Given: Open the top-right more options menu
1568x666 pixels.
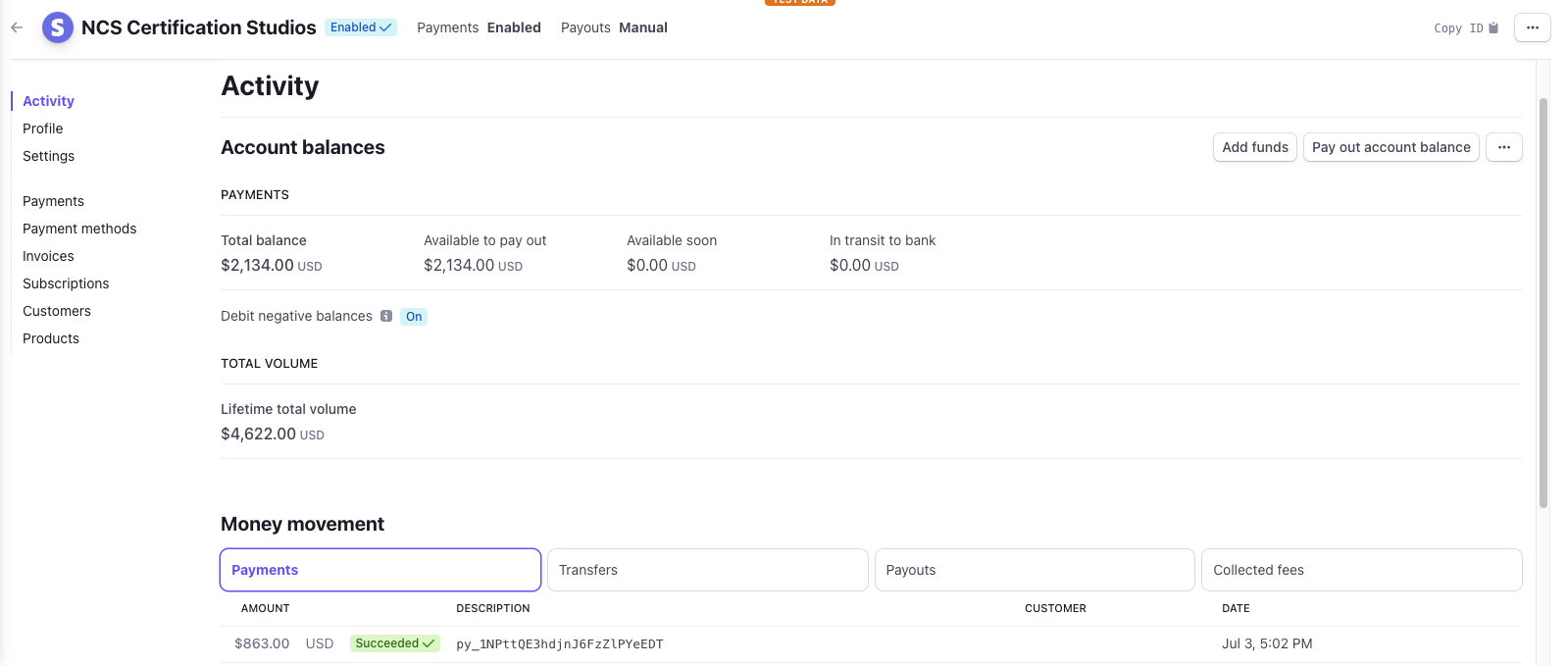Looking at the screenshot, I should (x=1532, y=27).
